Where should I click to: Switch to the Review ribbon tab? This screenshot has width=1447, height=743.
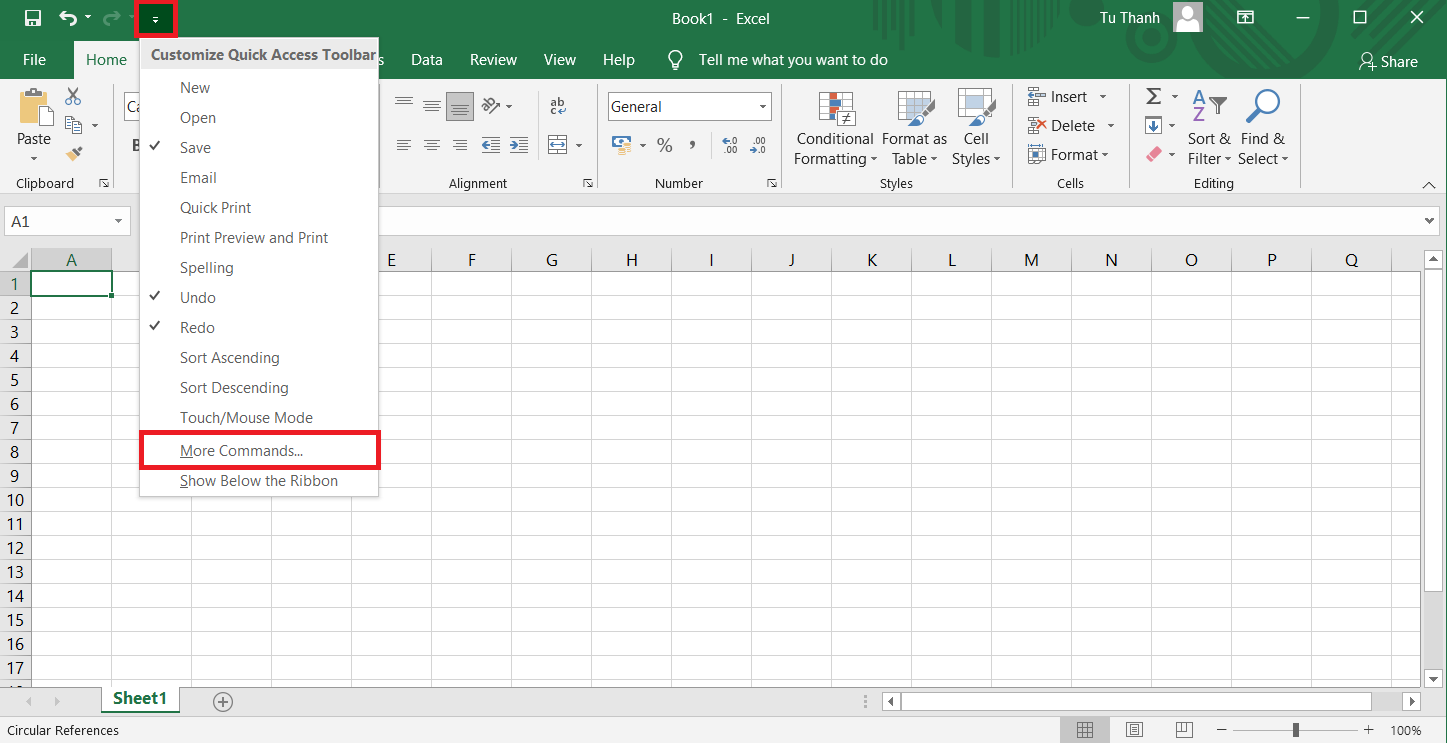click(x=493, y=60)
